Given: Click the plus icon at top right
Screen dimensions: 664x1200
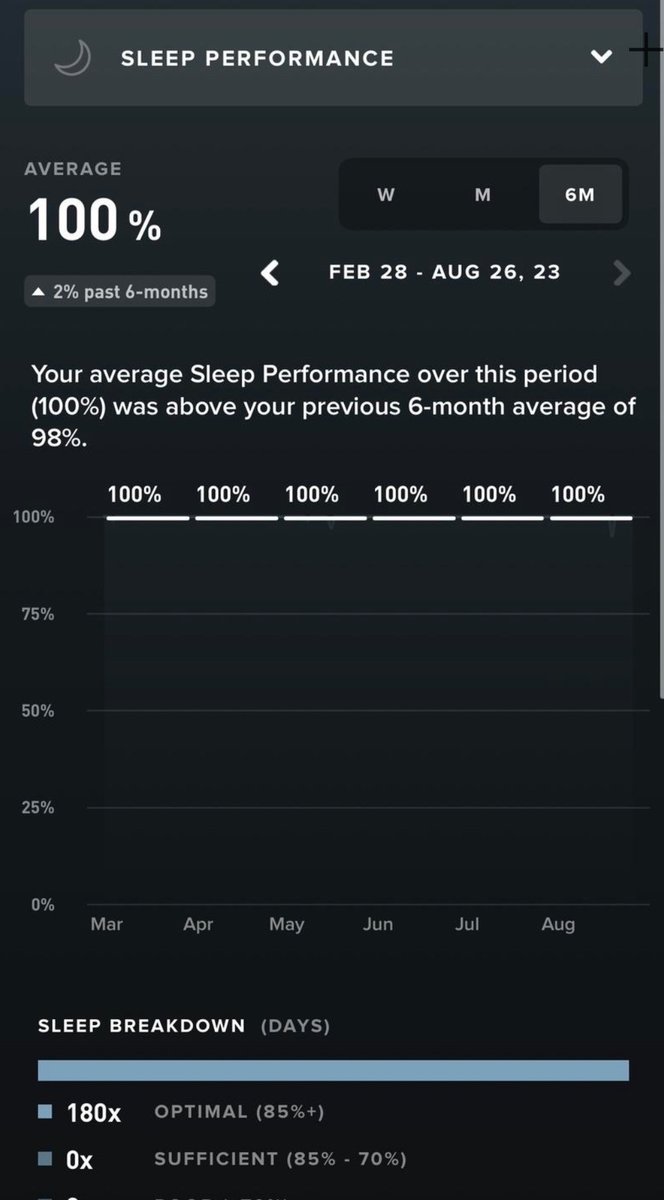Looking at the screenshot, I should coord(646,50).
